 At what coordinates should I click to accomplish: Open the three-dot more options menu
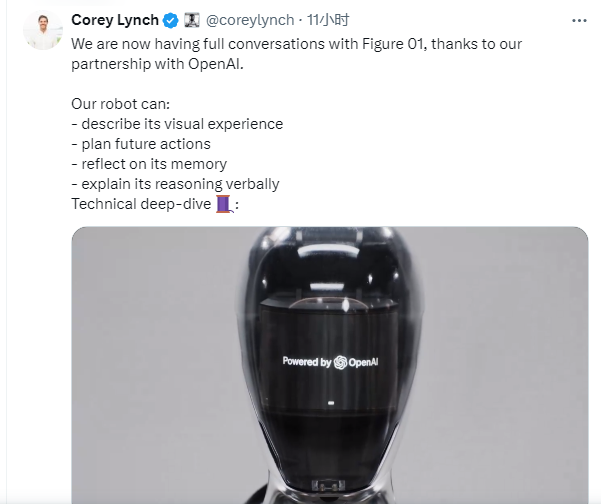[x=579, y=21]
